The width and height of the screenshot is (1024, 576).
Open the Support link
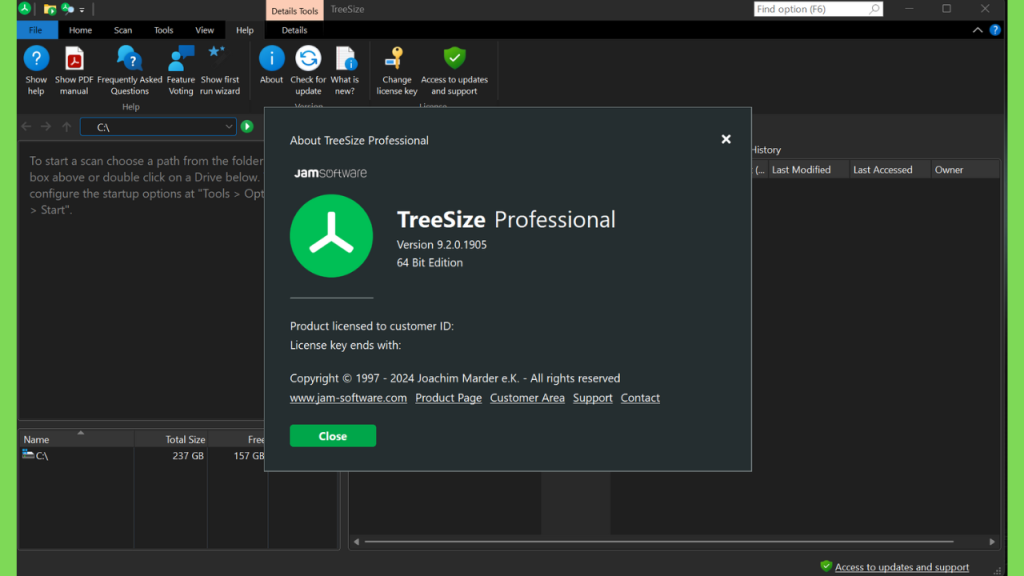point(592,398)
